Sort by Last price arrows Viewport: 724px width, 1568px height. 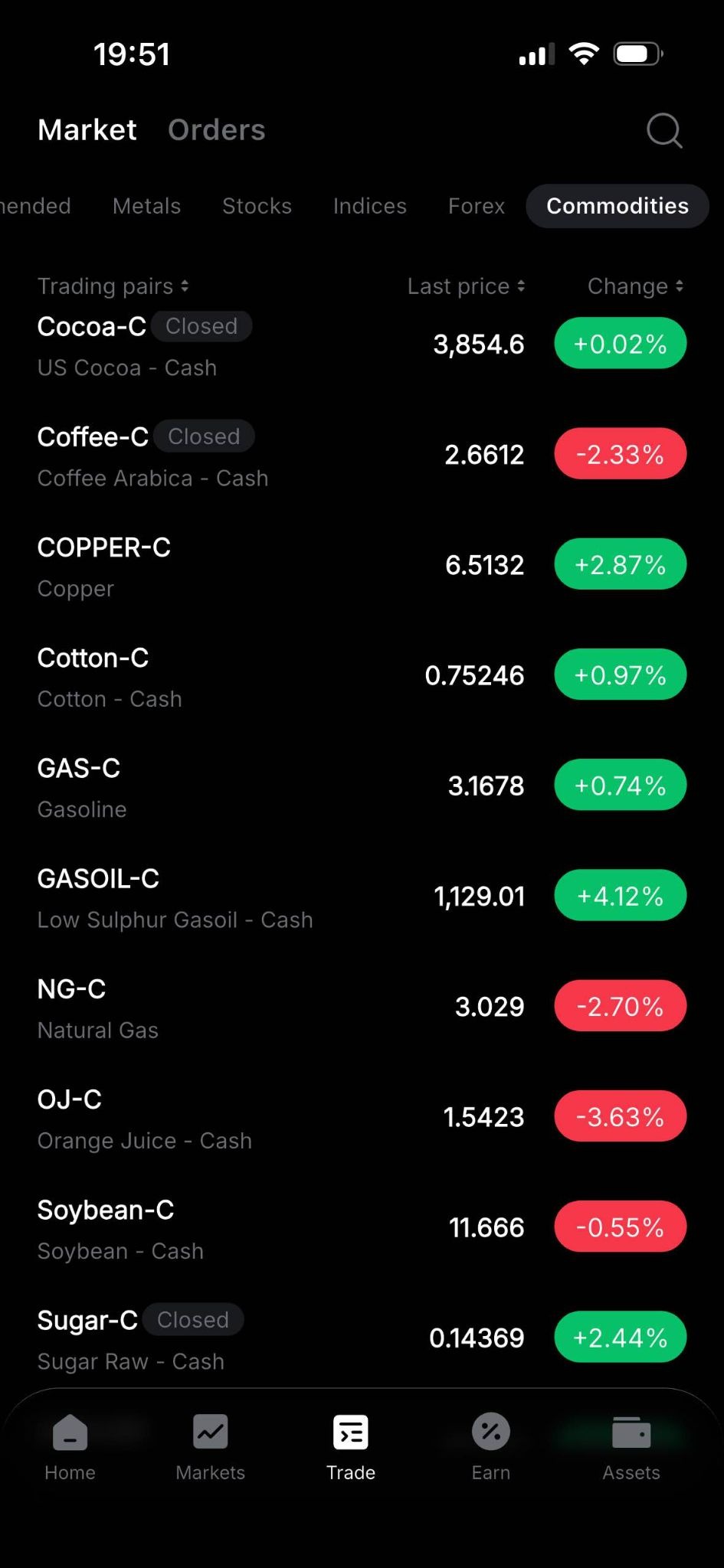coord(521,286)
